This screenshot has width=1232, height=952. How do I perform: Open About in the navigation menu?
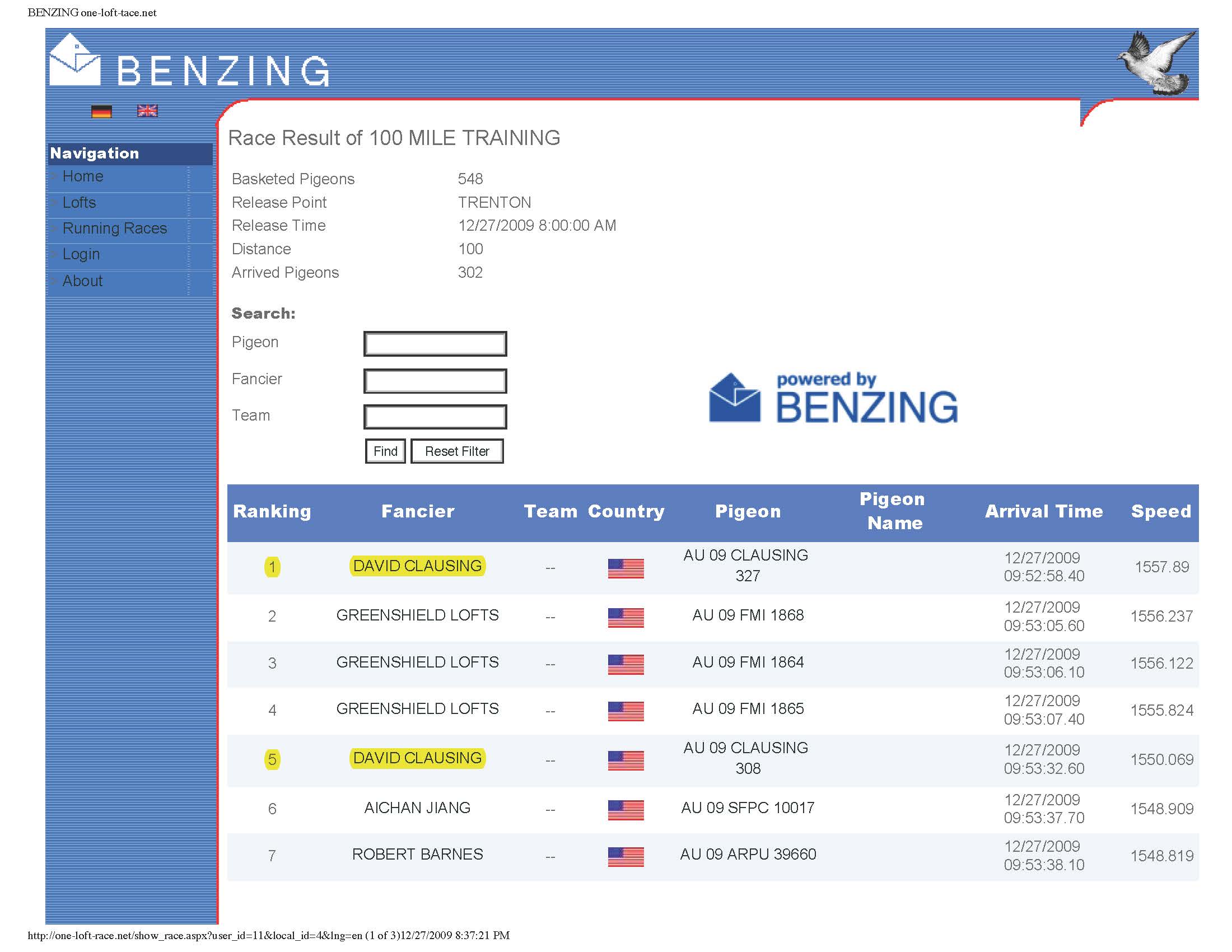tap(82, 281)
